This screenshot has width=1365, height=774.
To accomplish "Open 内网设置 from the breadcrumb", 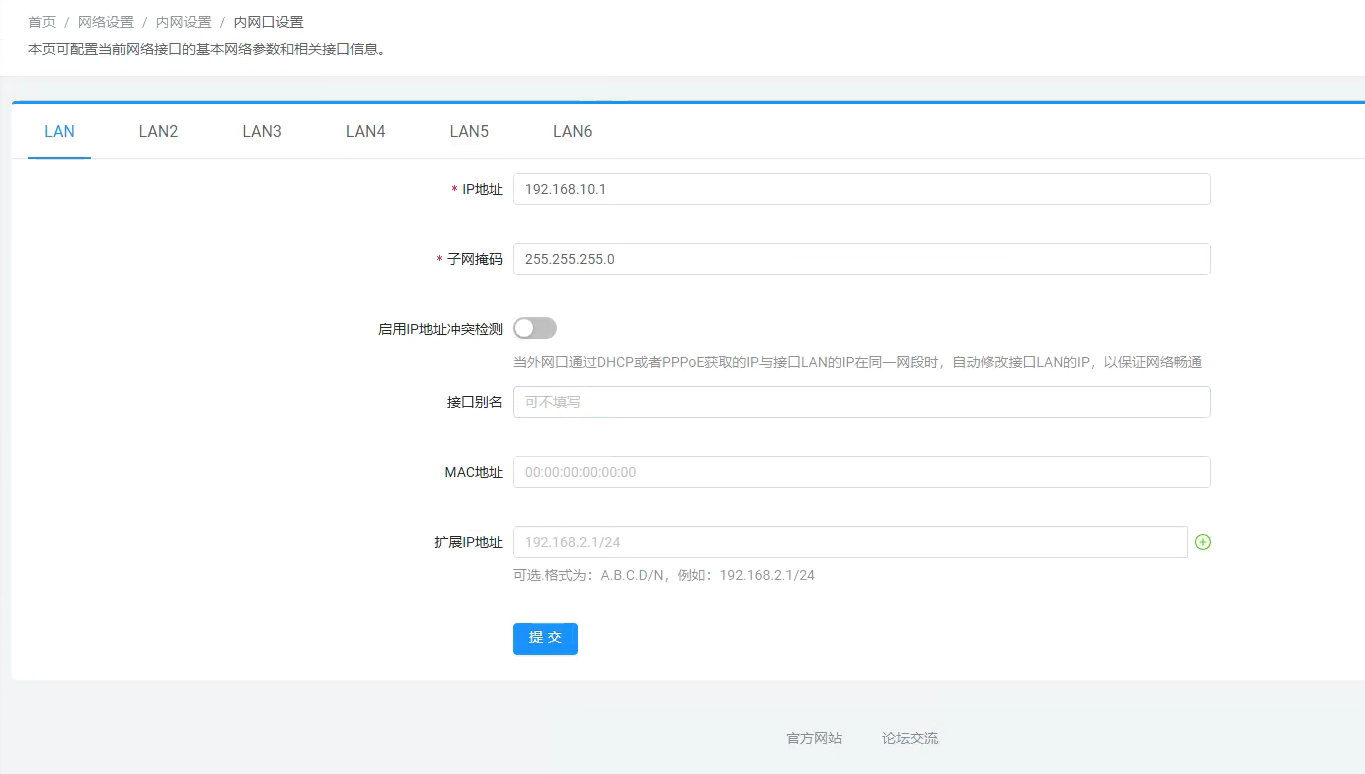I will 185,21.
